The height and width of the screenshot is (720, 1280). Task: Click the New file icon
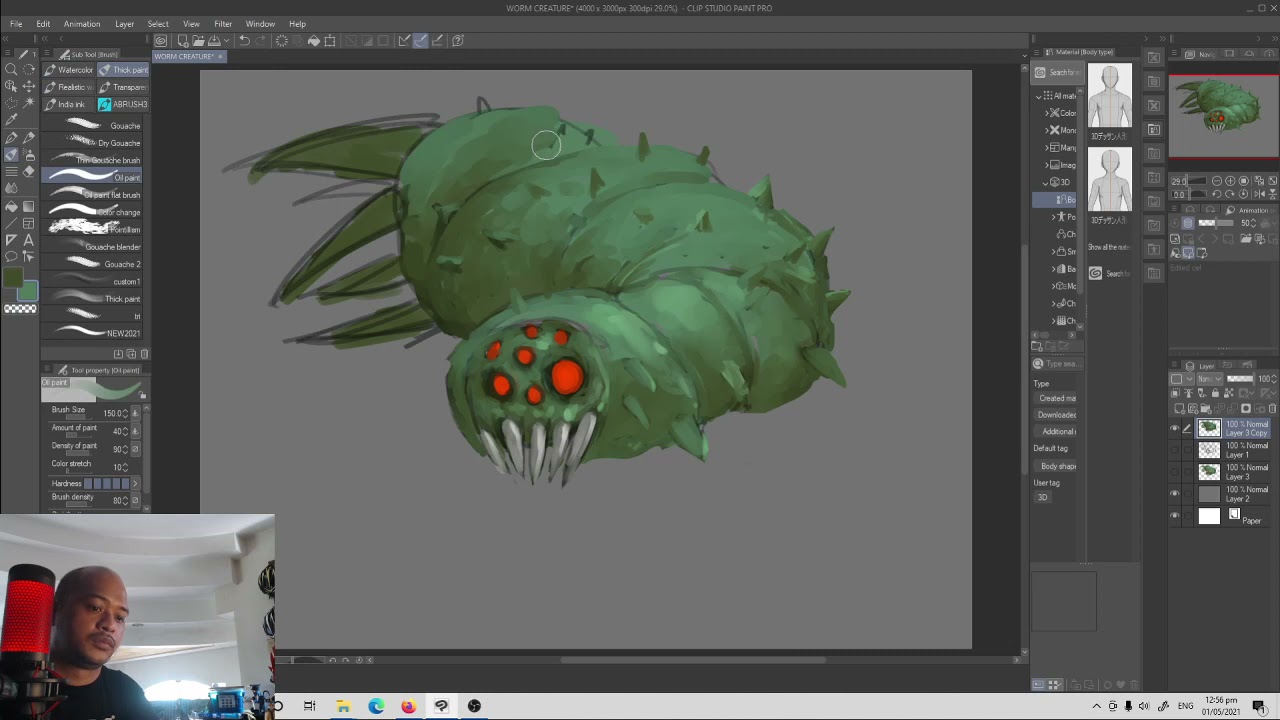click(183, 41)
